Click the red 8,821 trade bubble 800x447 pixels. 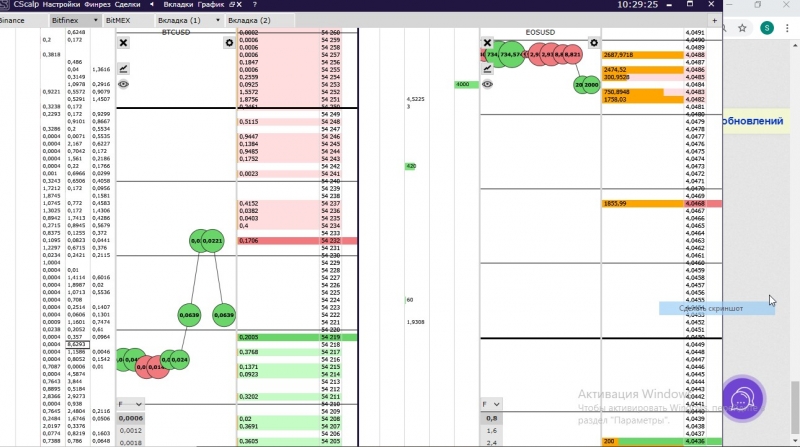572,55
